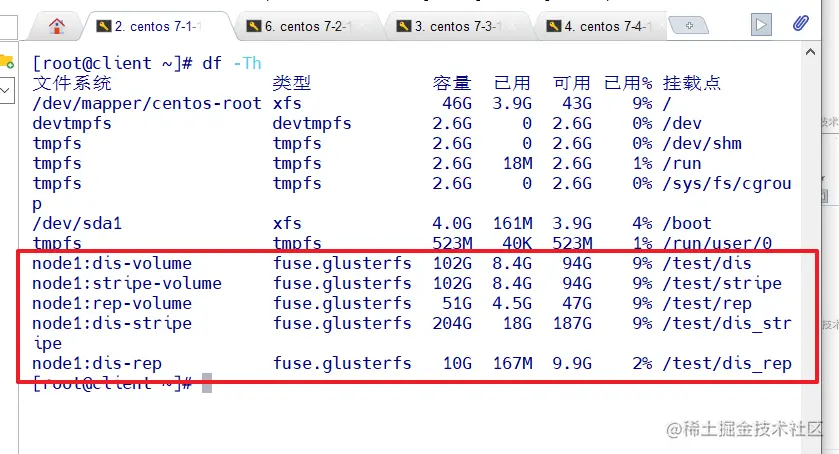Click the '文件系统' column header
Image resolution: width=839 pixels, height=454 pixels.
coord(72,83)
